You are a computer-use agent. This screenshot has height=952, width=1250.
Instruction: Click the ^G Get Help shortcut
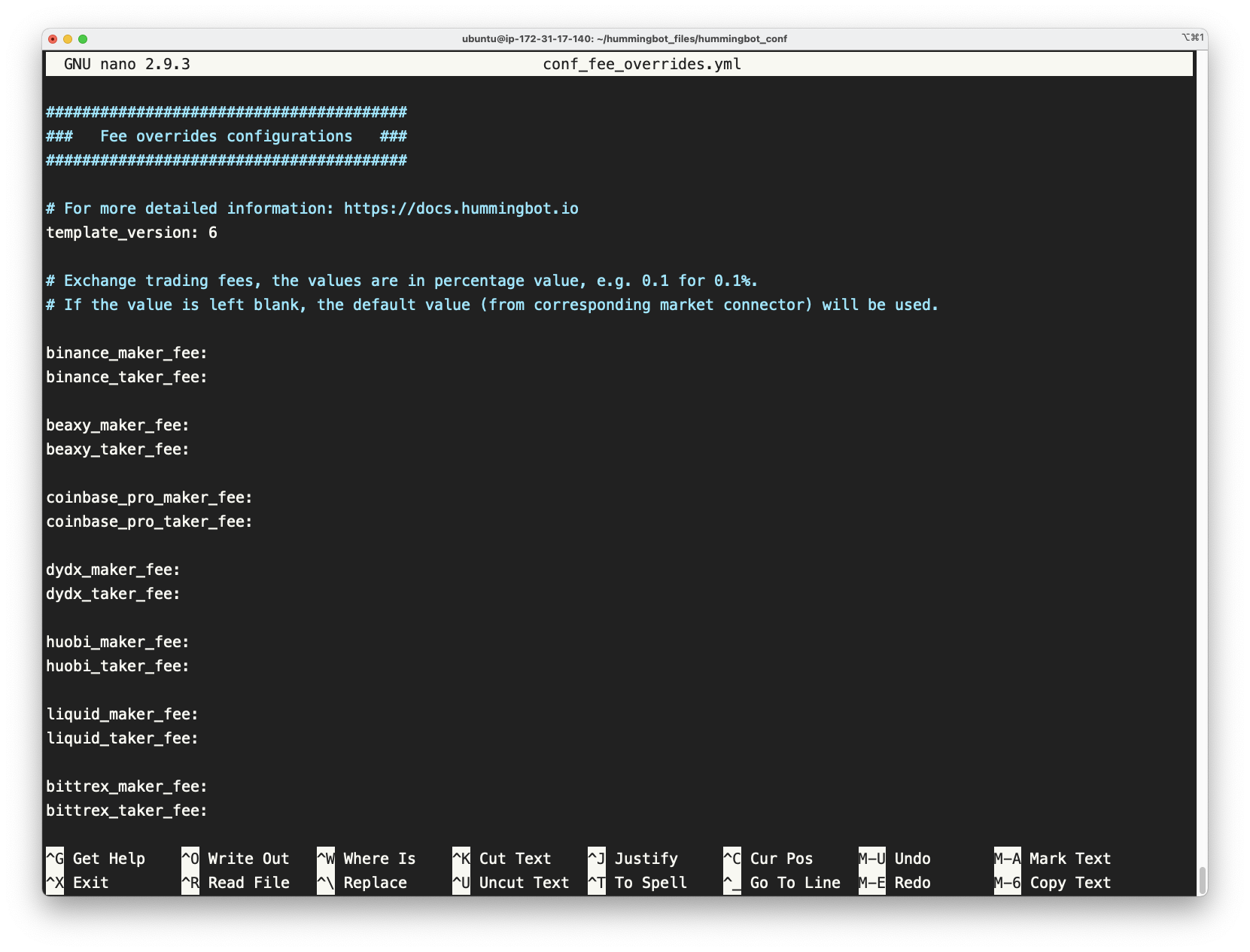tap(96, 859)
